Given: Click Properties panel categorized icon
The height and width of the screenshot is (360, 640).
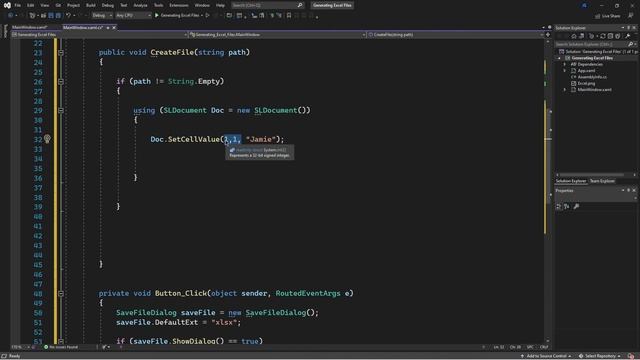Looking at the screenshot, I should [559, 207].
